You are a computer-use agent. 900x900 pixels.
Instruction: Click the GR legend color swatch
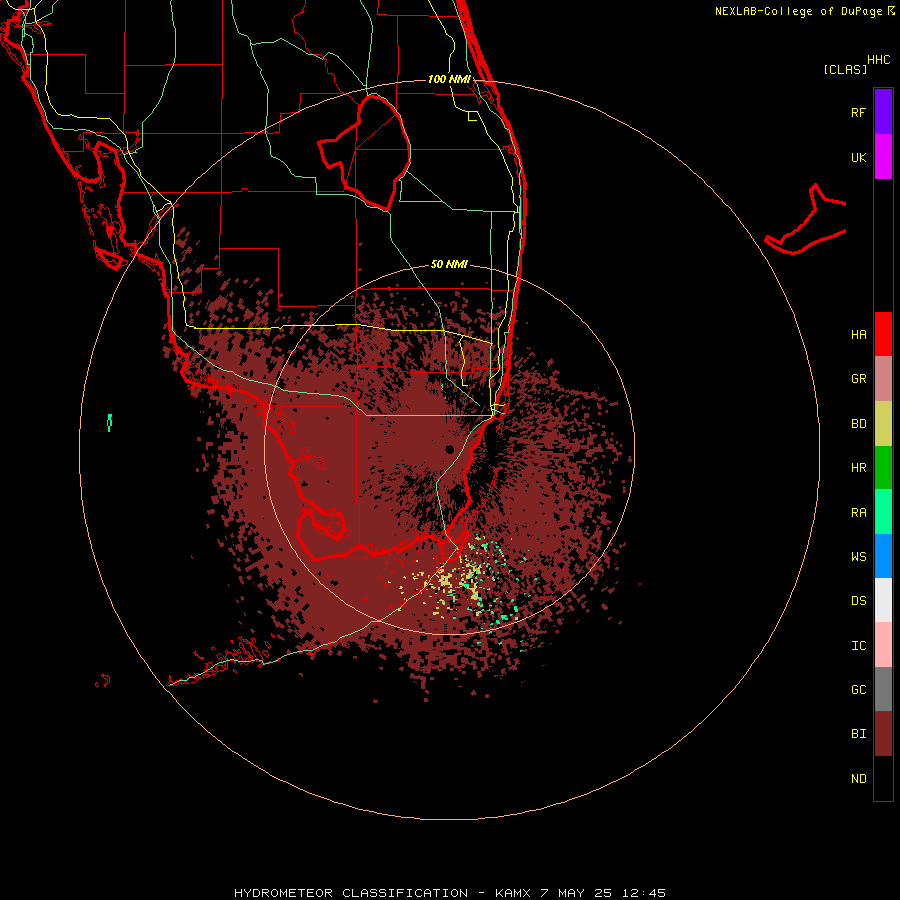coord(883,379)
